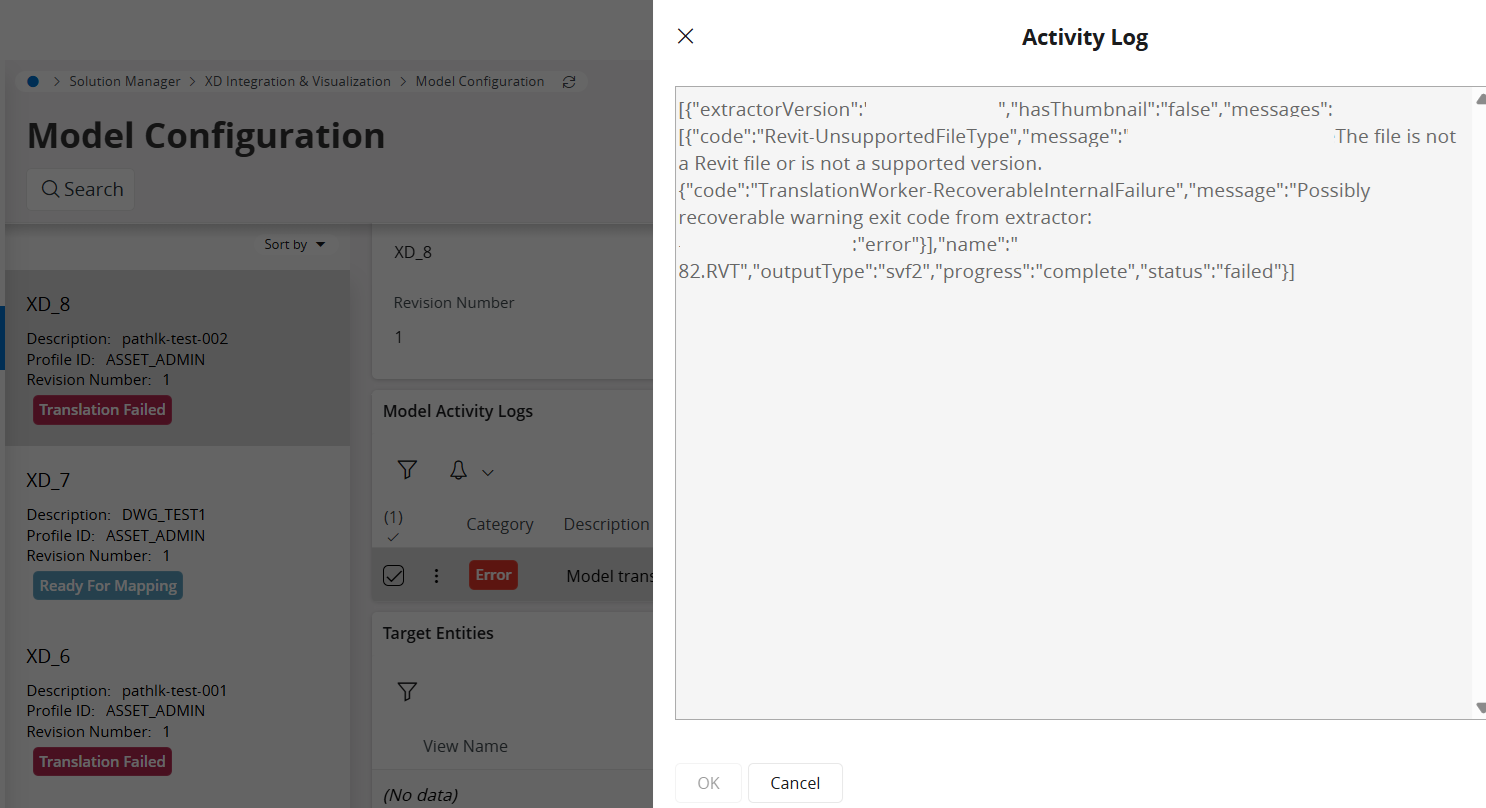Click the magnifier Search button
This screenshot has height=808, width=1486.
(x=81, y=189)
